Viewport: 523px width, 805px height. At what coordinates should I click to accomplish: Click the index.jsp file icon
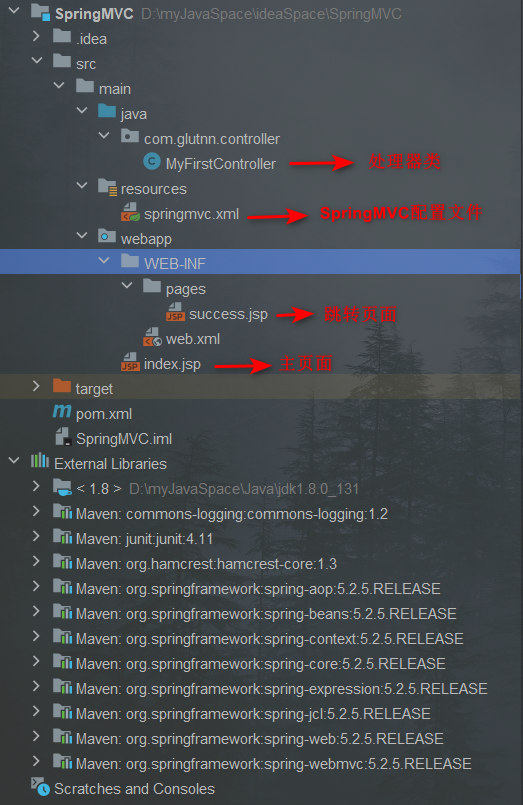pos(130,362)
